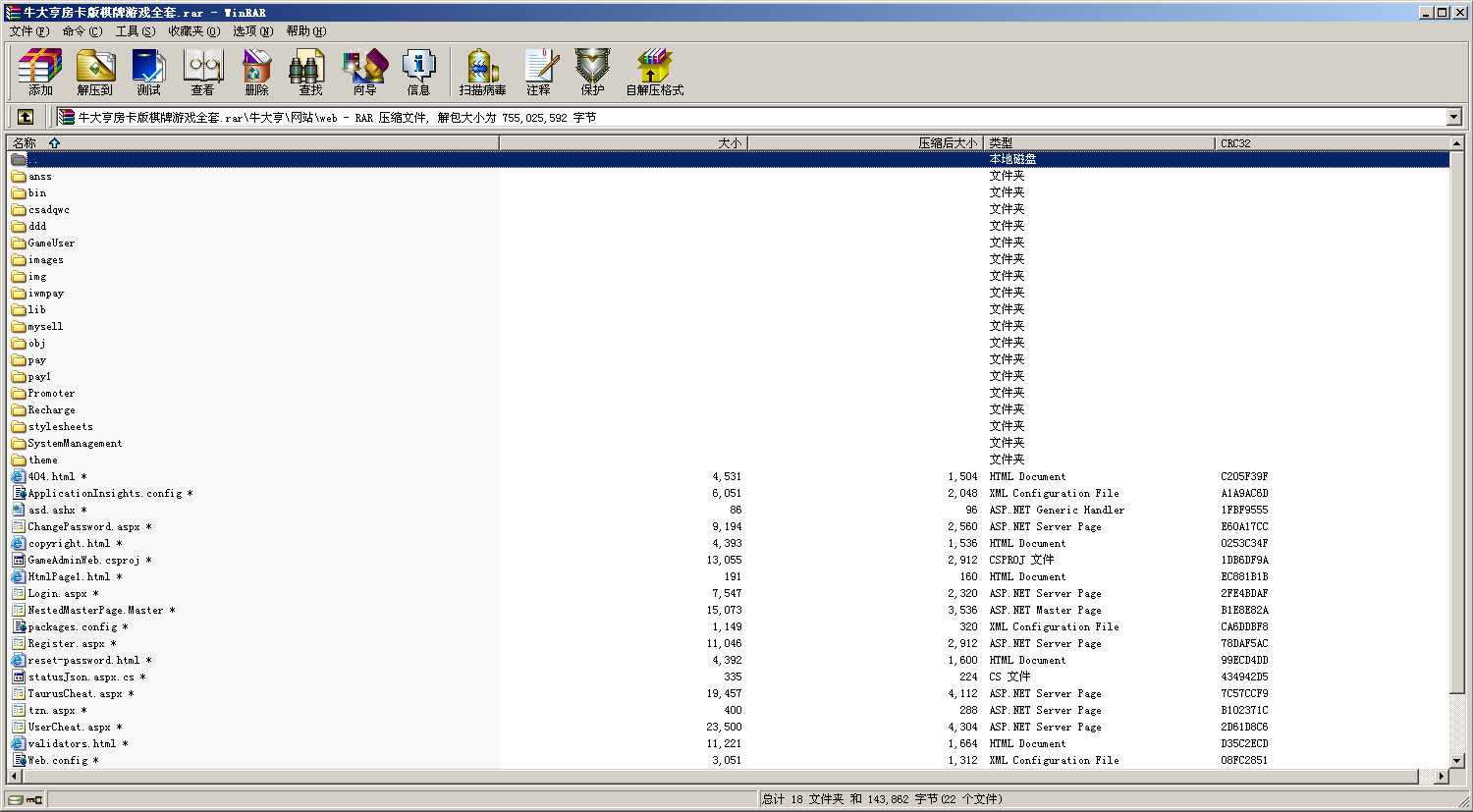1473x812 pixels.
Task: Select packages.config file name
Action: coord(78,627)
